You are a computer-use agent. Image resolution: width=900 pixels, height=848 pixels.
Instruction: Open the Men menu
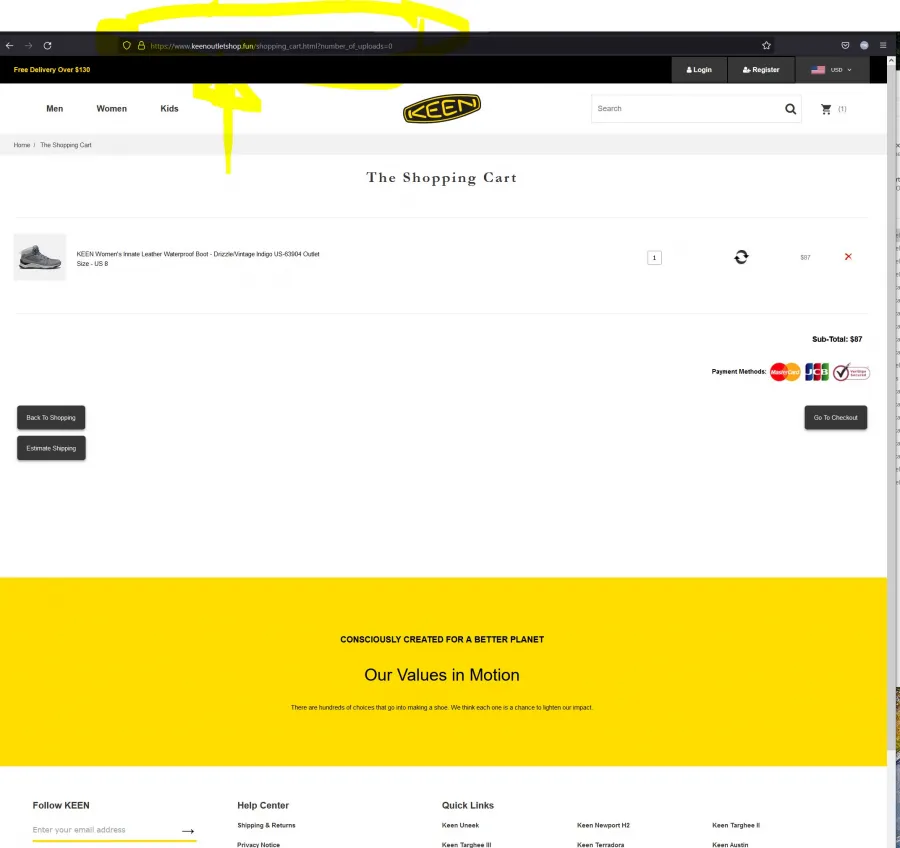pos(55,109)
